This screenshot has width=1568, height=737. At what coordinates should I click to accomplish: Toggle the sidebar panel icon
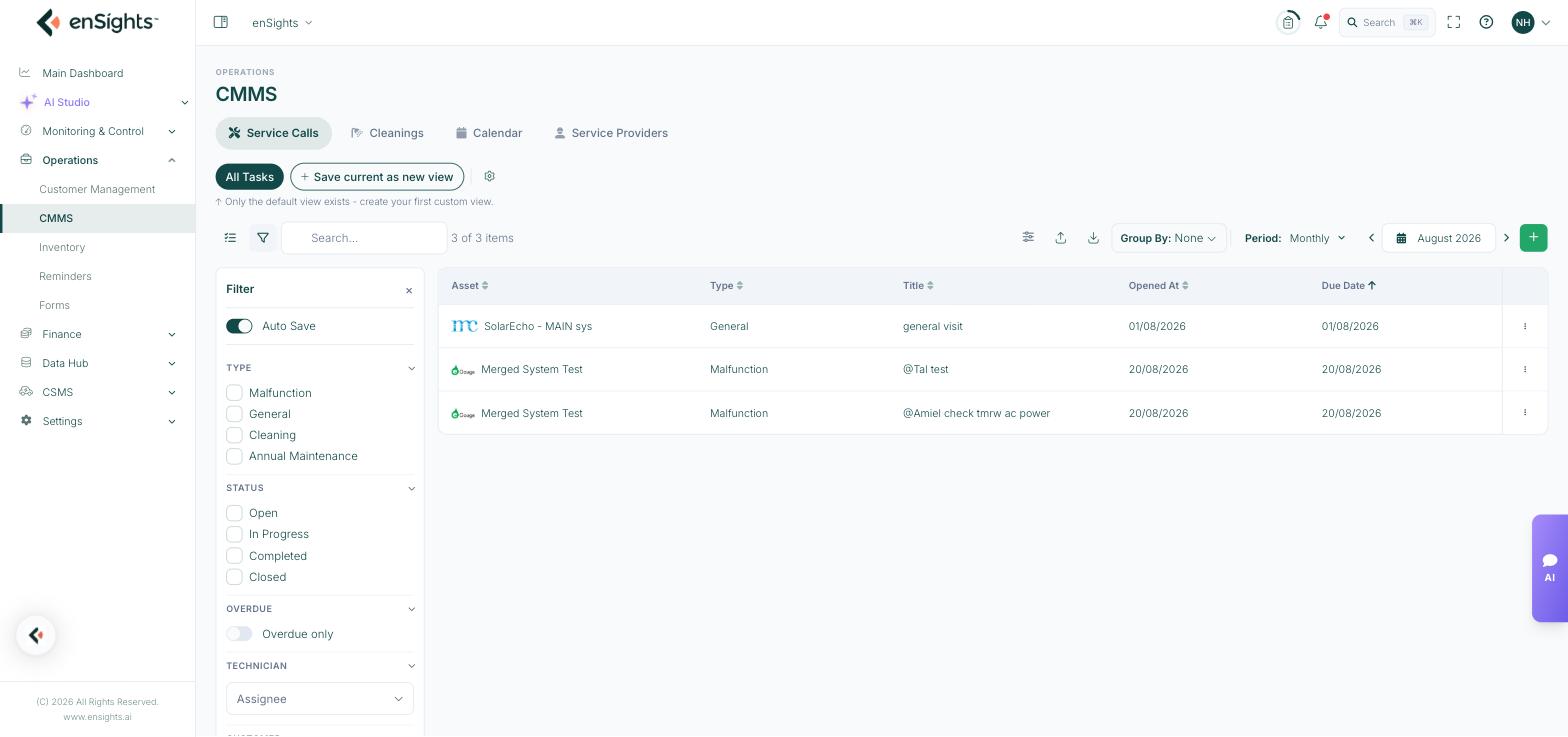pos(221,22)
